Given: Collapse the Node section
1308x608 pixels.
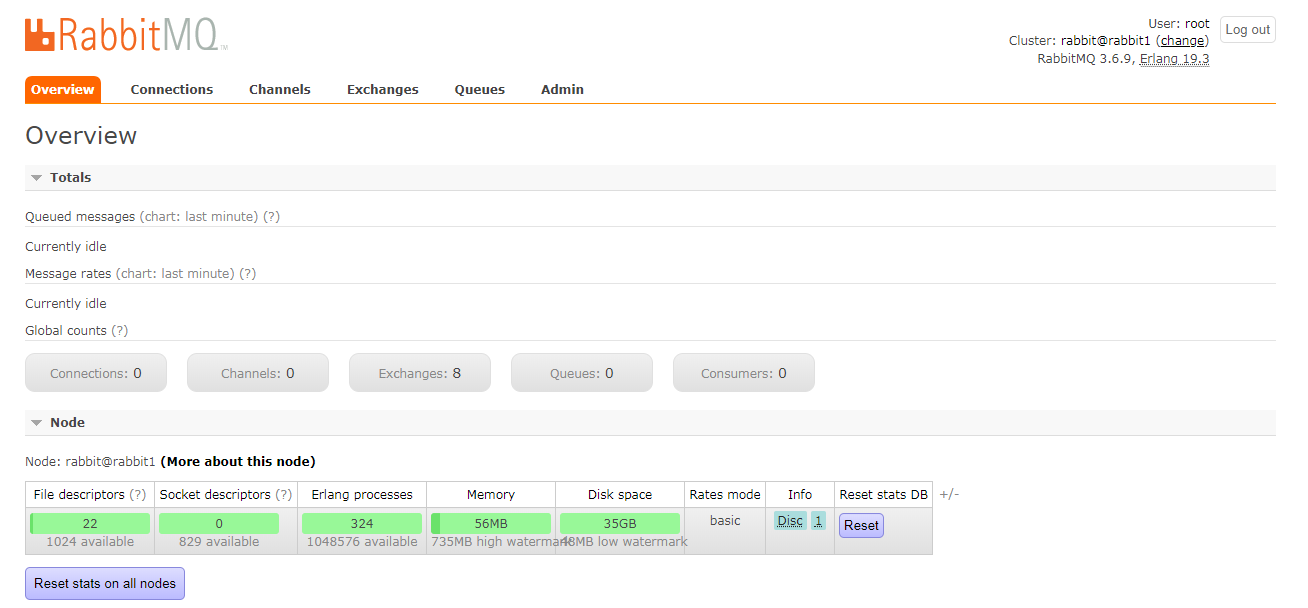Looking at the screenshot, I should click(66, 422).
